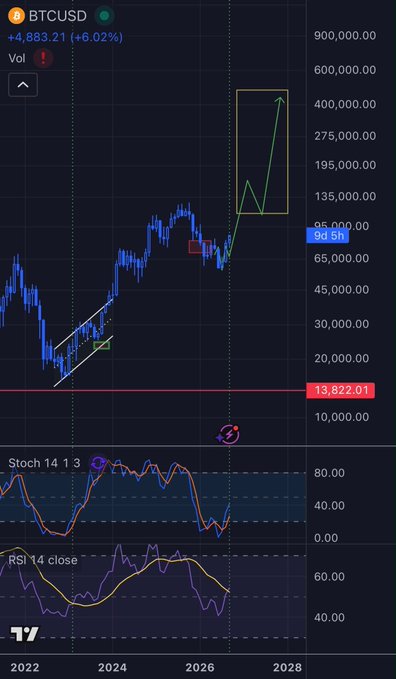Click the green market status dot
The image size is (396, 679).
(x=104, y=16)
